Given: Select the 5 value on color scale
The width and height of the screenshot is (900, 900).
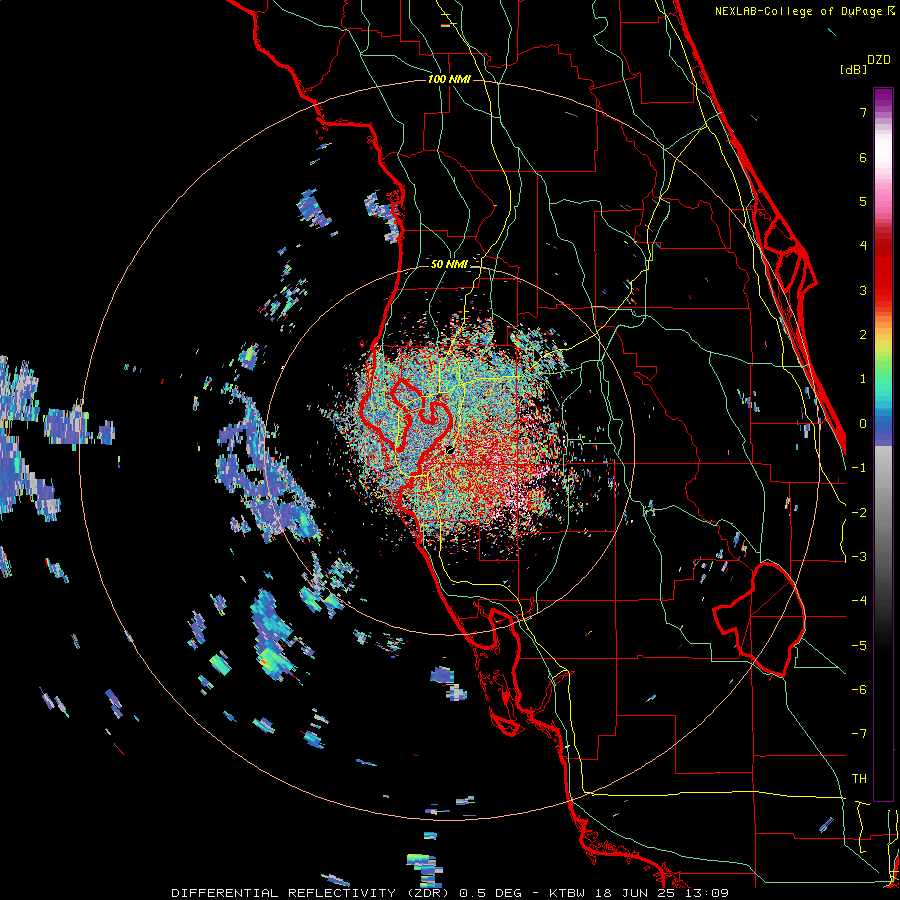Looking at the screenshot, I should [863, 201].
